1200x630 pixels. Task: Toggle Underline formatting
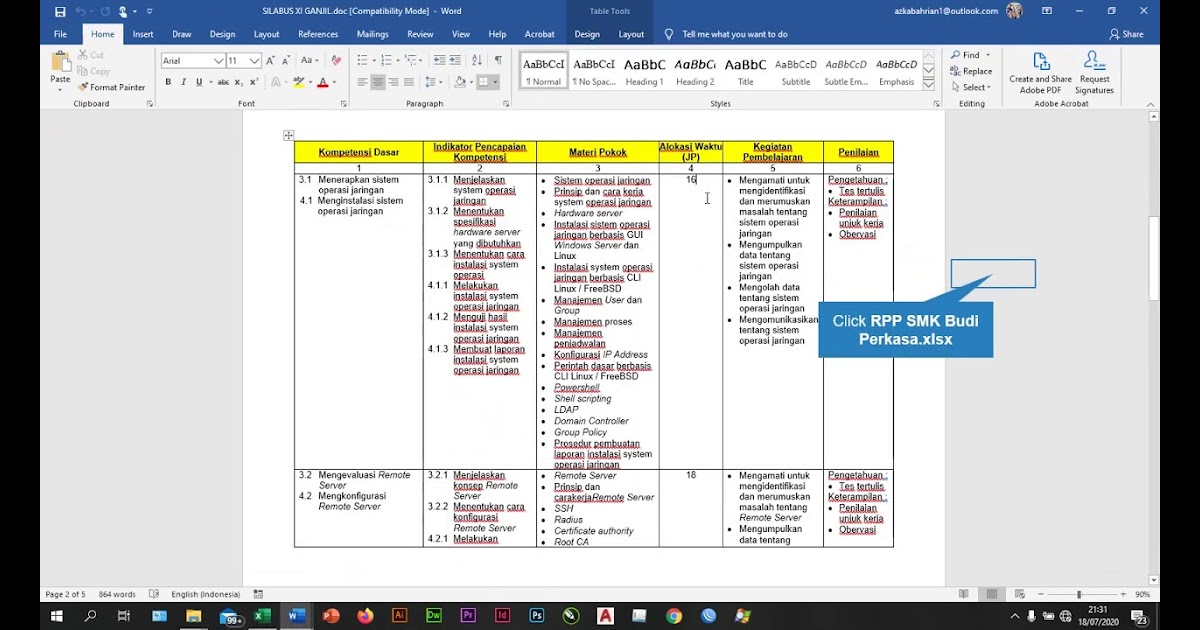[x=199, y=82]
